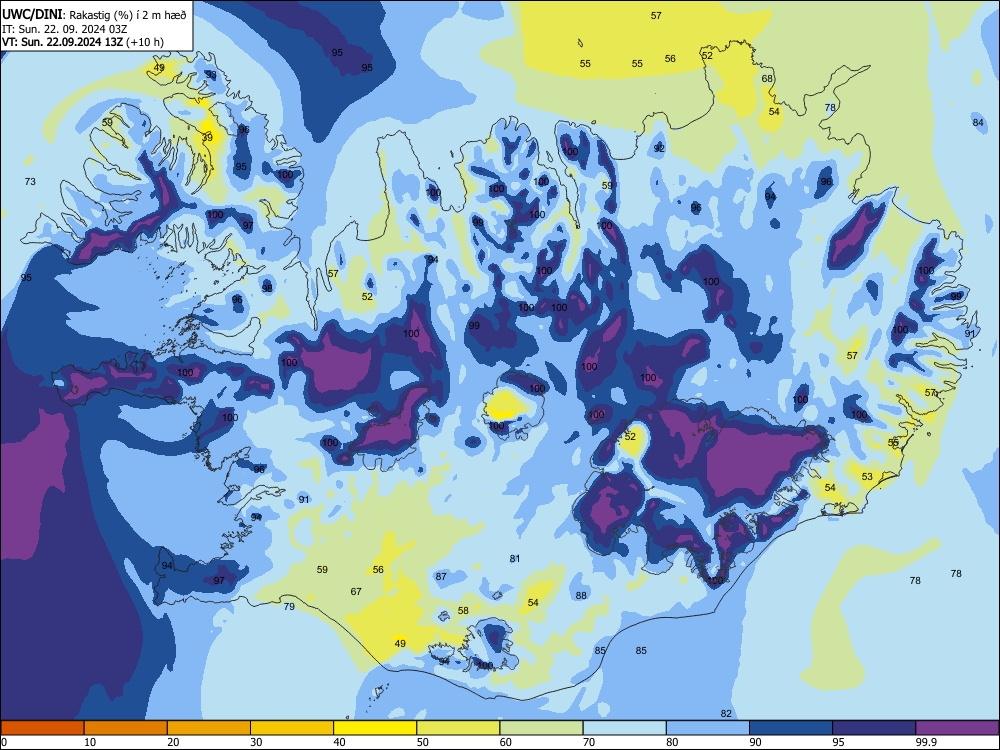Select the 40–50 bright yellow legend swatch
1000x750 pixels.
375,728
